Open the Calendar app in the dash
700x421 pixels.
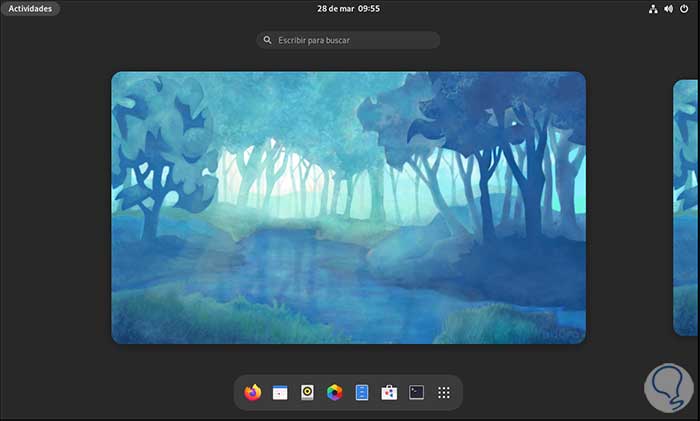280,392
